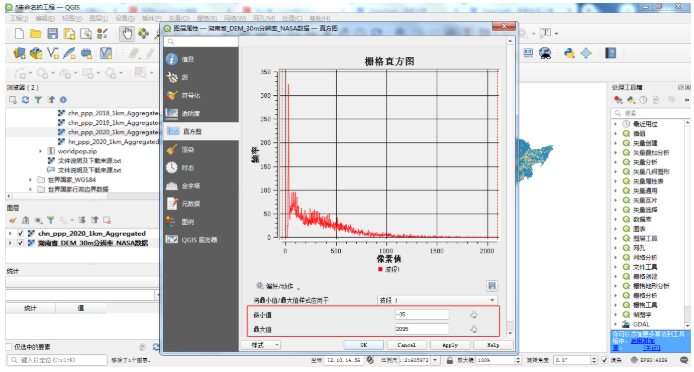Screen dimensions: 694x372
Task: Select the Pan Map hand tool
Action: point(127,34)
